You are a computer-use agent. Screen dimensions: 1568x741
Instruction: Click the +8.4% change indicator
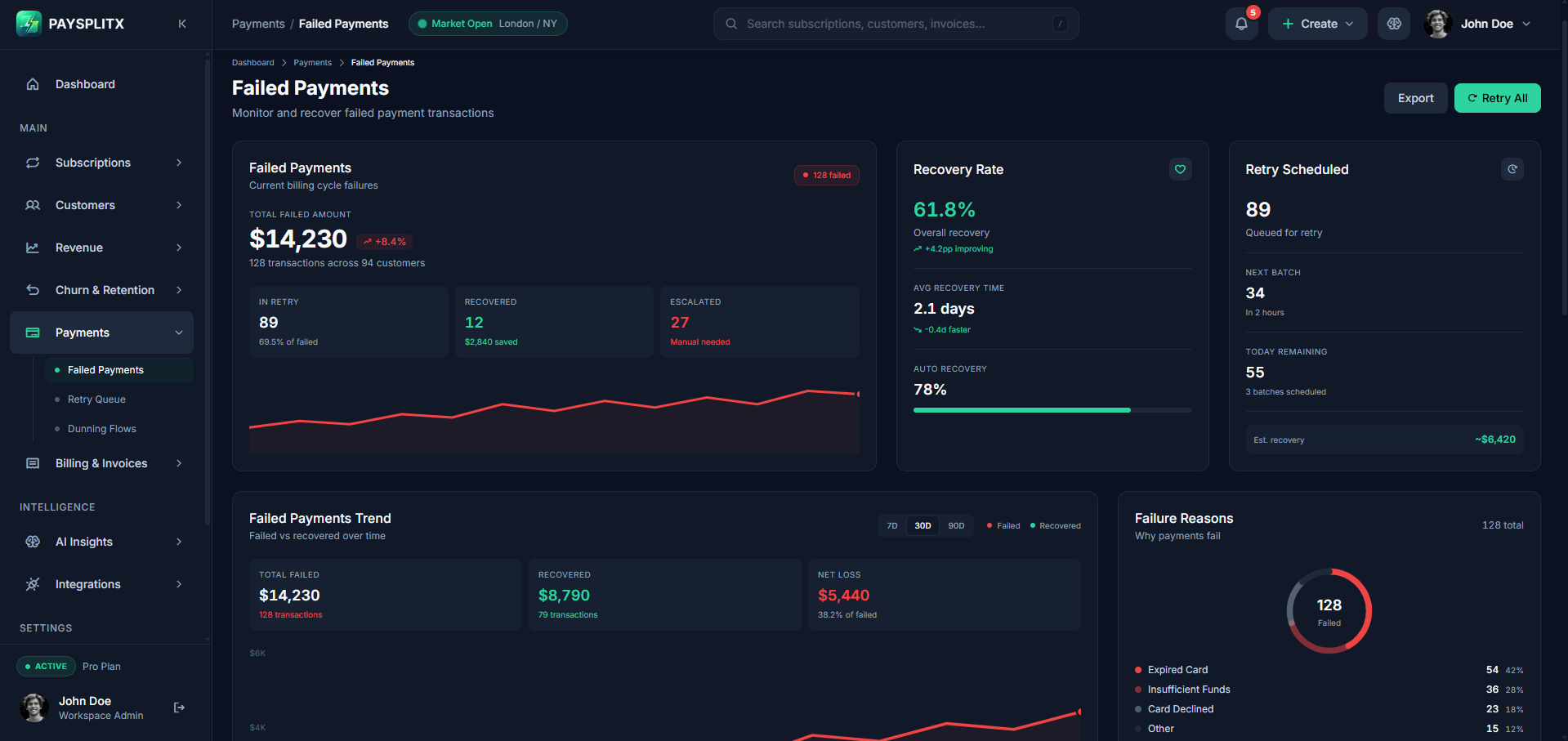click(x=384, y=242)
